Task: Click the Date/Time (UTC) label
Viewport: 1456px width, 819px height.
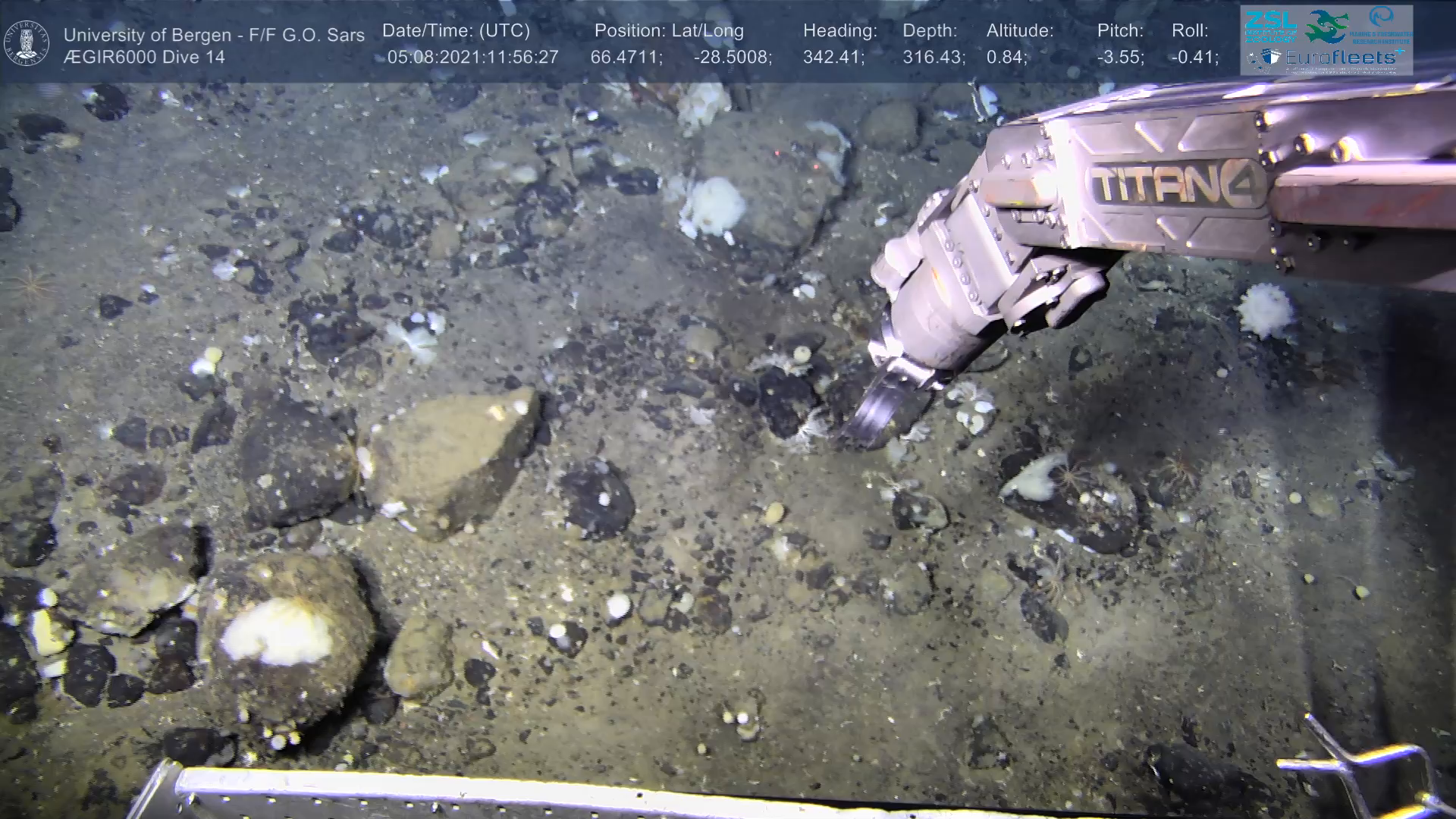Action: coord(456,31)
